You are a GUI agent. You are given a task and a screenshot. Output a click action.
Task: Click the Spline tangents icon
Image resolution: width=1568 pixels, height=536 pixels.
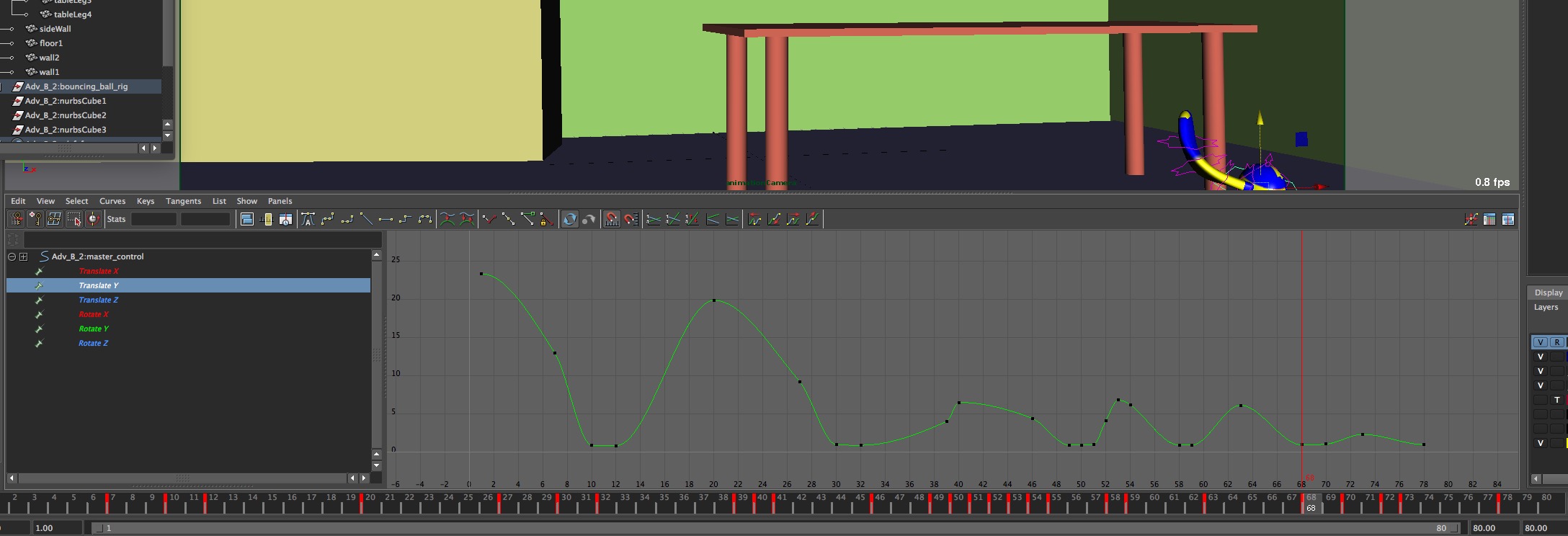pyautogui.click(x=328, y=219)
